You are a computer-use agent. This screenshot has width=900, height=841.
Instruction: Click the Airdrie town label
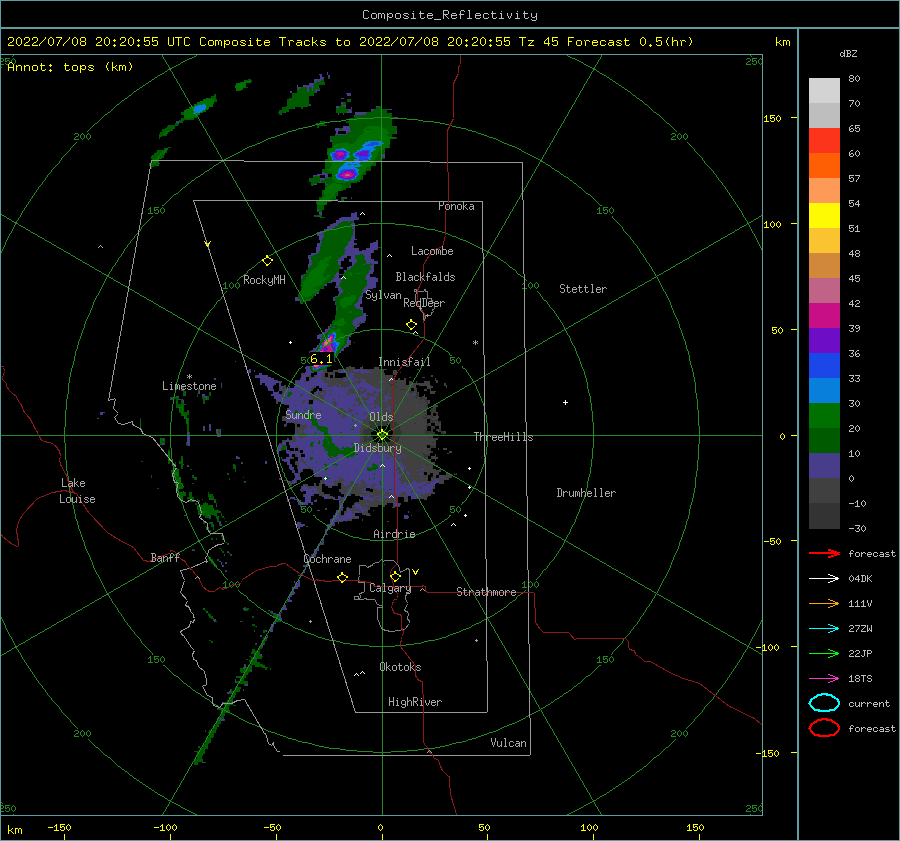pos(394,534)
